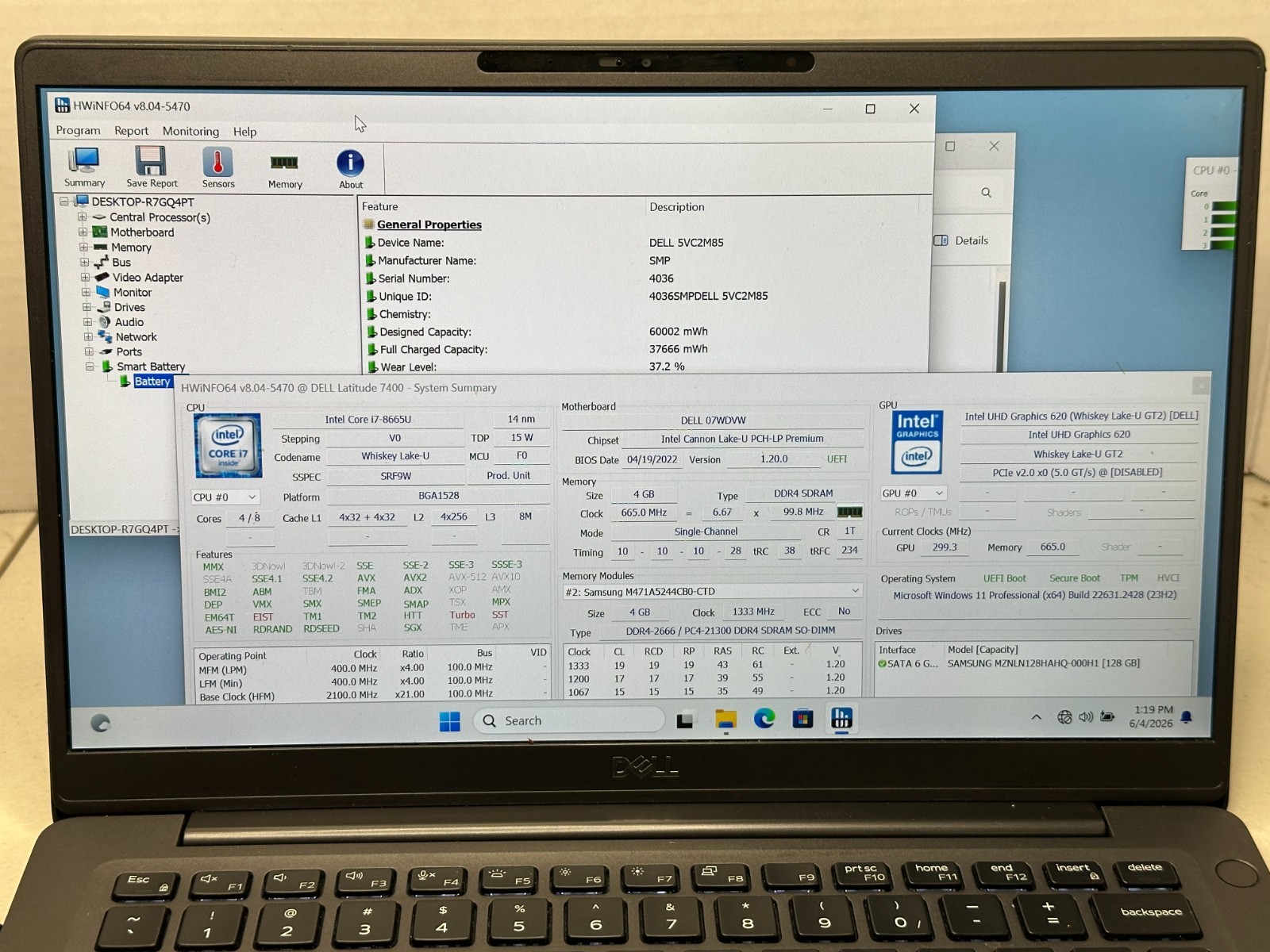Image resolution: width=1270 pixels, height=952 pixels.
Task: Click the Intel Graphics logo
Action: (x=917, y=442)
